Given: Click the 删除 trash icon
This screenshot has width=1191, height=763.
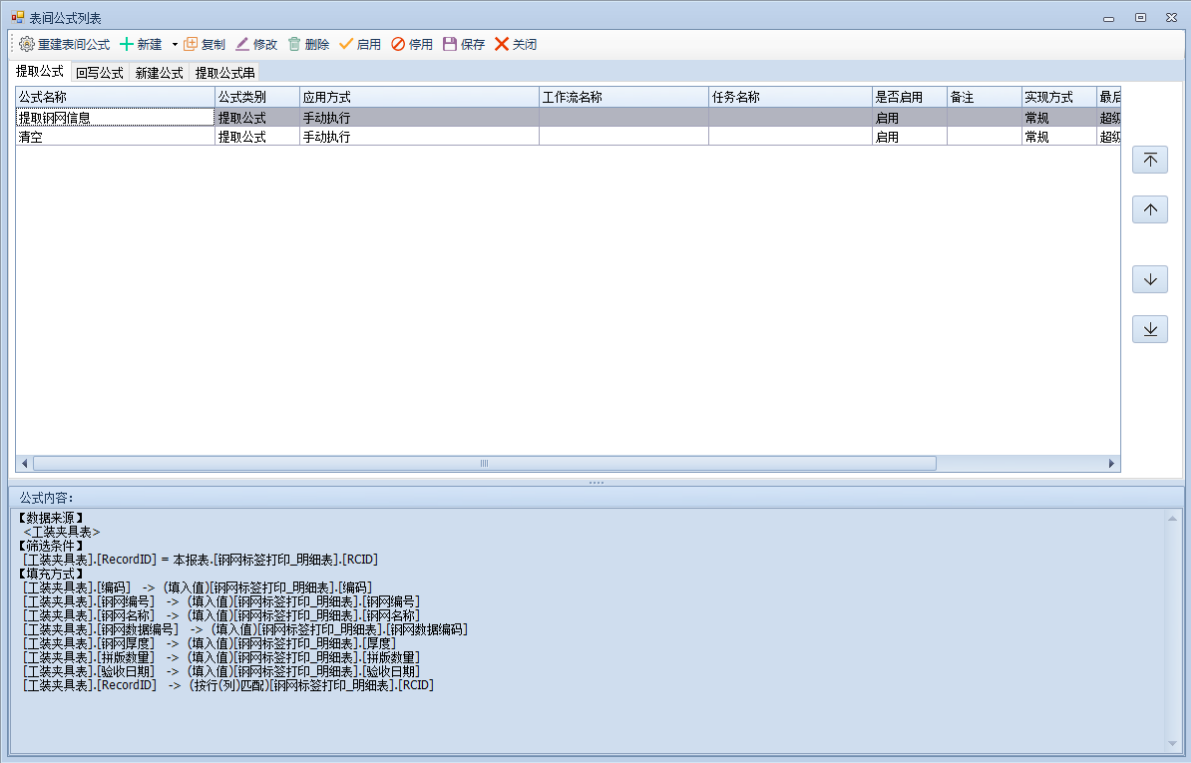Looking at the screenshot, I should click(x=295, y=45).
